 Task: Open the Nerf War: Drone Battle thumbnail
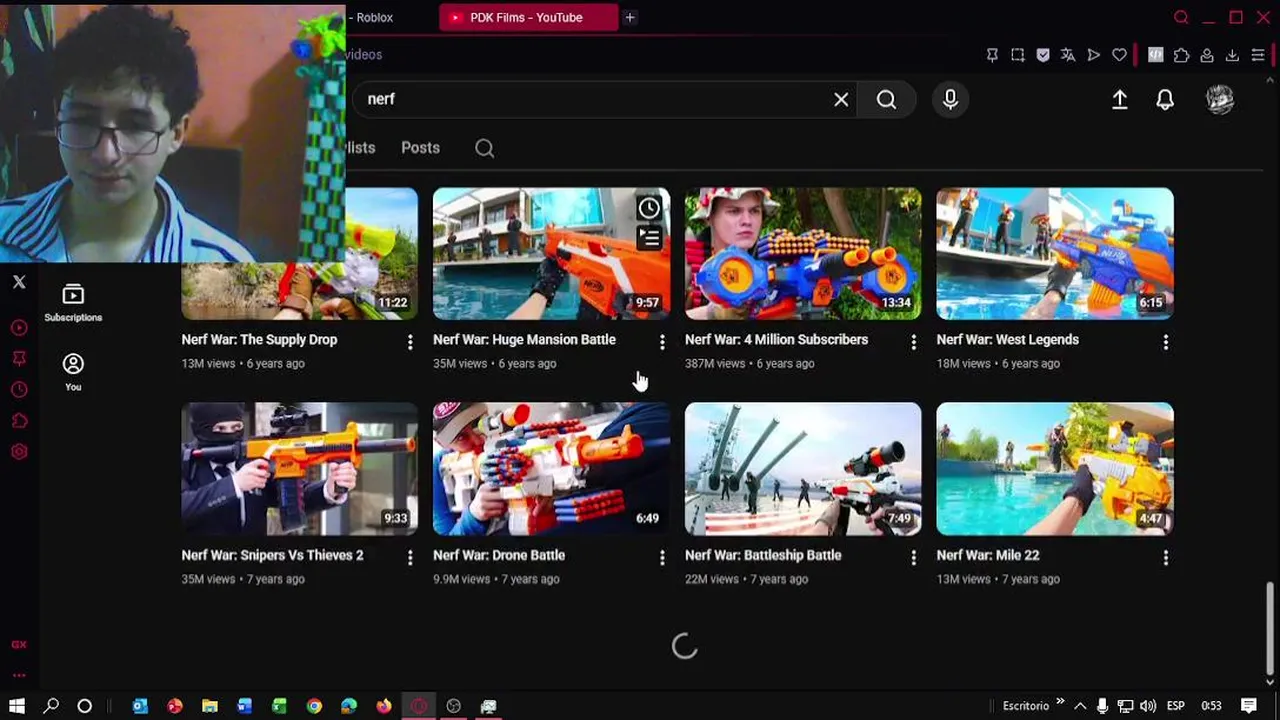pyautogui.click(x=551, y=469)
